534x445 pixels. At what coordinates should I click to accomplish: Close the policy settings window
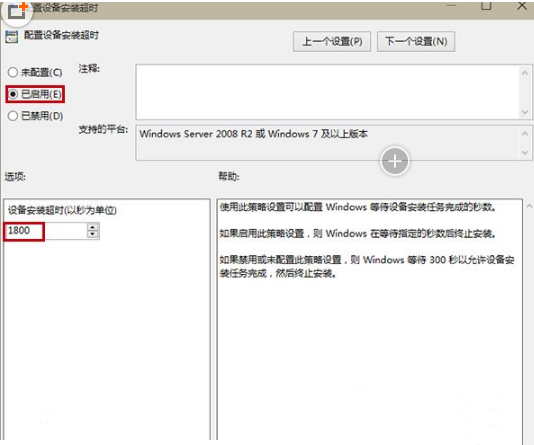click(522, 5)
